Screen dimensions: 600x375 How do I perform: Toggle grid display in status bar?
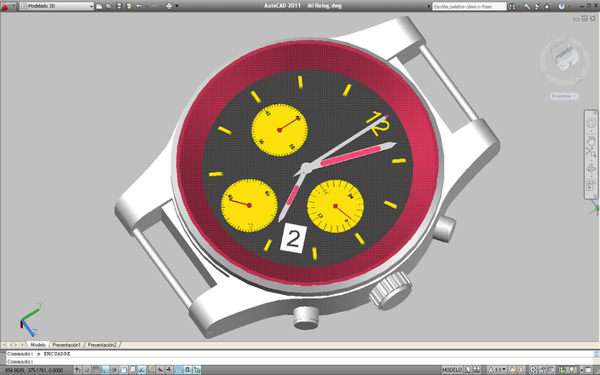96,370
